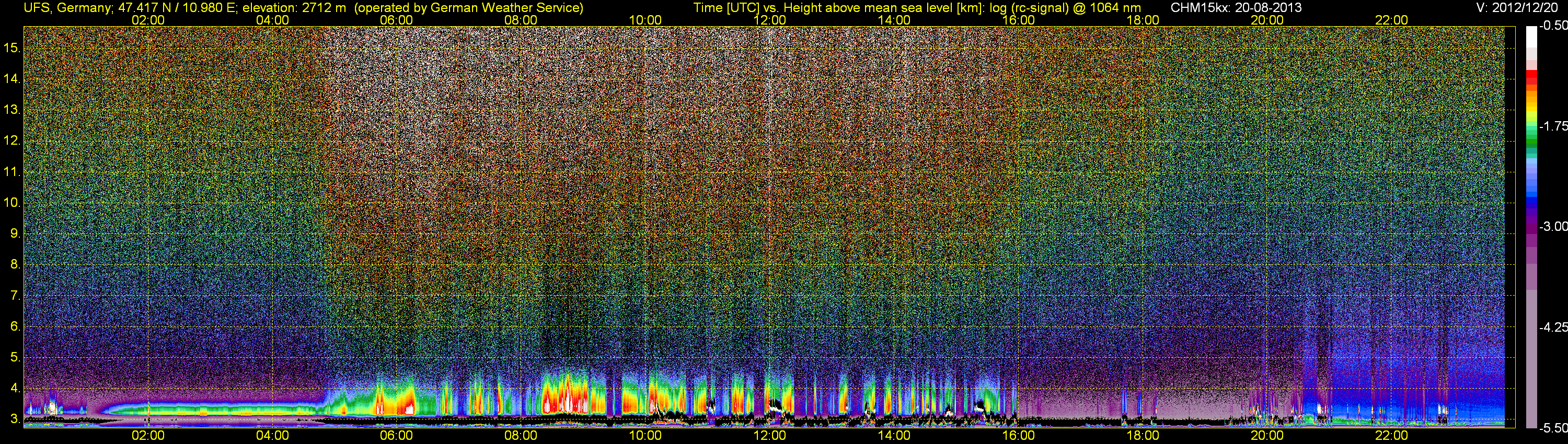Viewport: 1568px width, 444px height.
Task: Select the 20:00 tick on the bottom time axis
Action: 1267,436
